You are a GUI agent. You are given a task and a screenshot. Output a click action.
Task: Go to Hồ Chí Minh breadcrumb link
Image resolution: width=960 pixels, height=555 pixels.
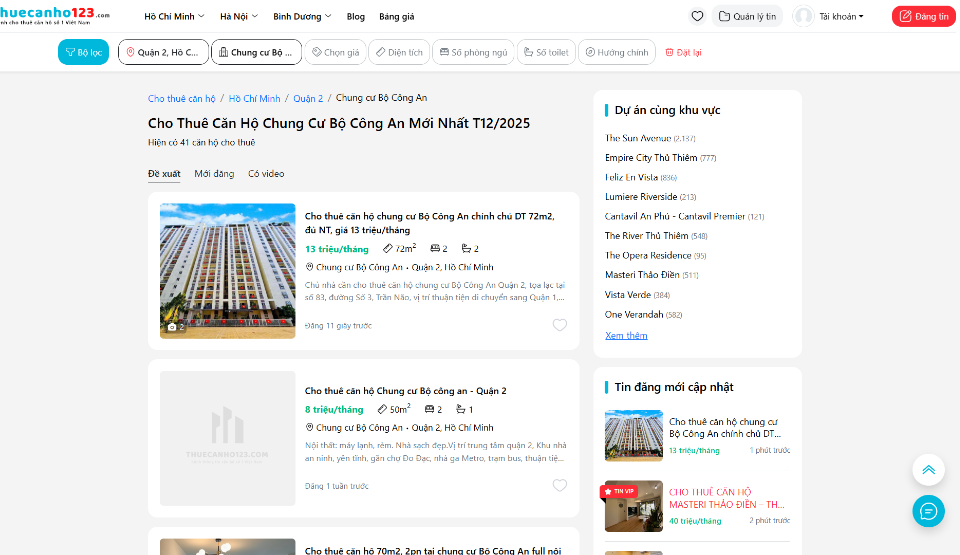pos(255,99)
